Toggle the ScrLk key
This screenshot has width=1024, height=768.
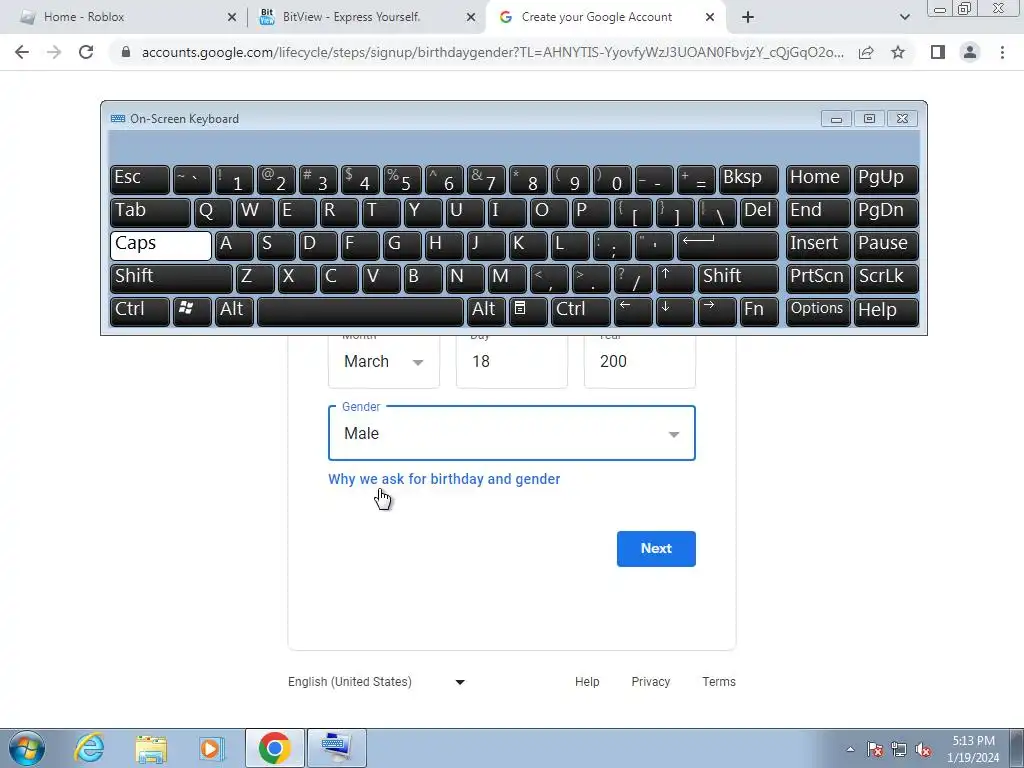coord(886,278)
